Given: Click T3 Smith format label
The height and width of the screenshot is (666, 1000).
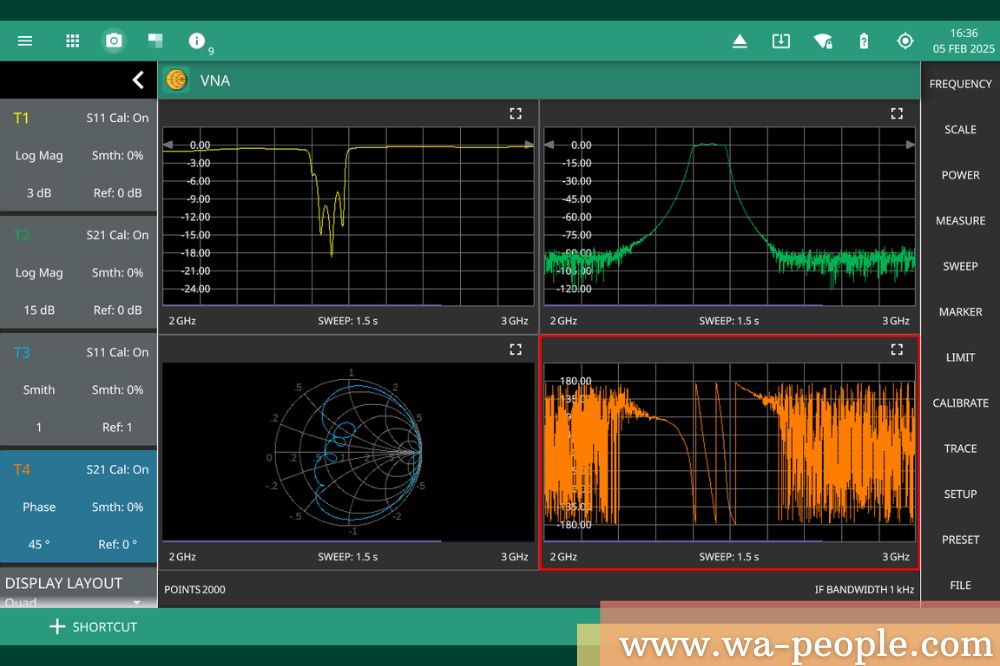Looking at the screenshot, I should [x=39, y=390].
